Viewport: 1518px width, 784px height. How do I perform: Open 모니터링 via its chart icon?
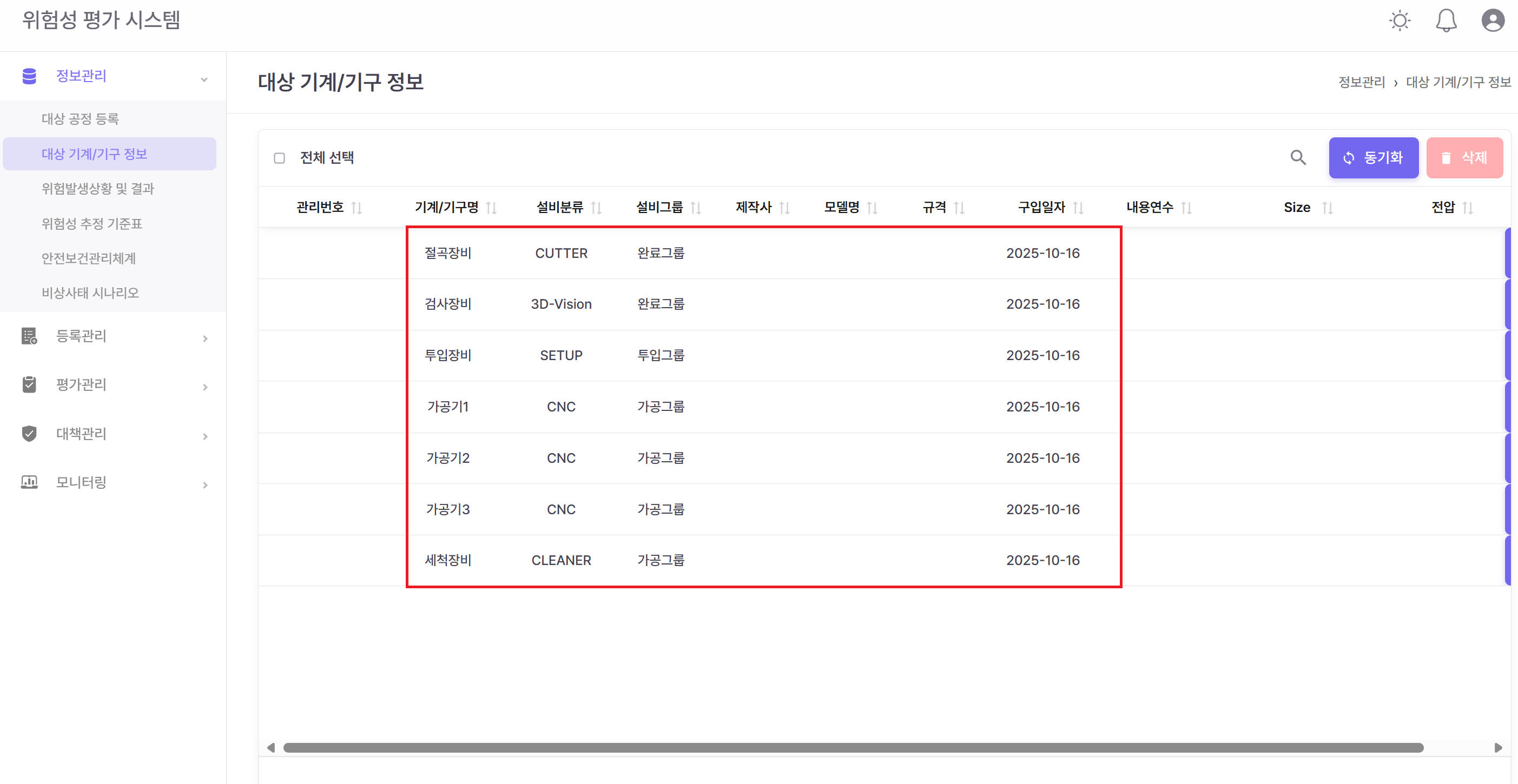[29, 482]
